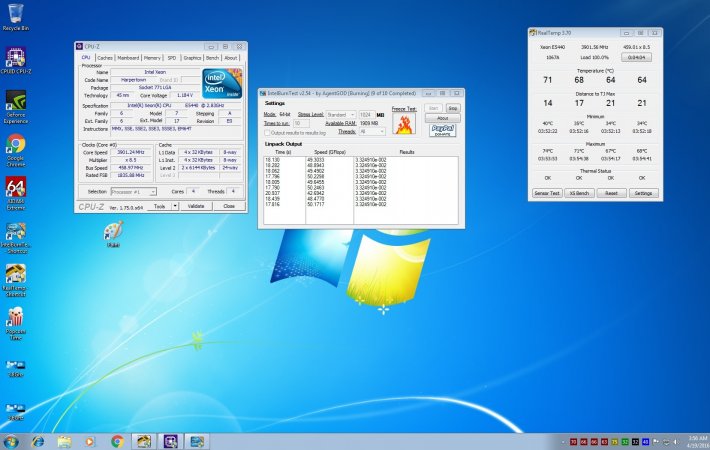Click the stress level MB value field
The image size is (710, 450).
pyautogui.click(x=366, y=115)
